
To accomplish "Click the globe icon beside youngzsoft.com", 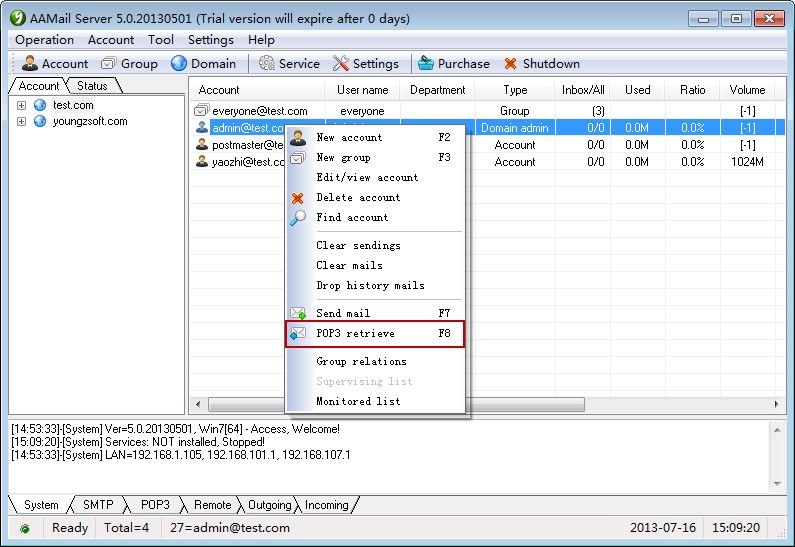I will point(40,121).
